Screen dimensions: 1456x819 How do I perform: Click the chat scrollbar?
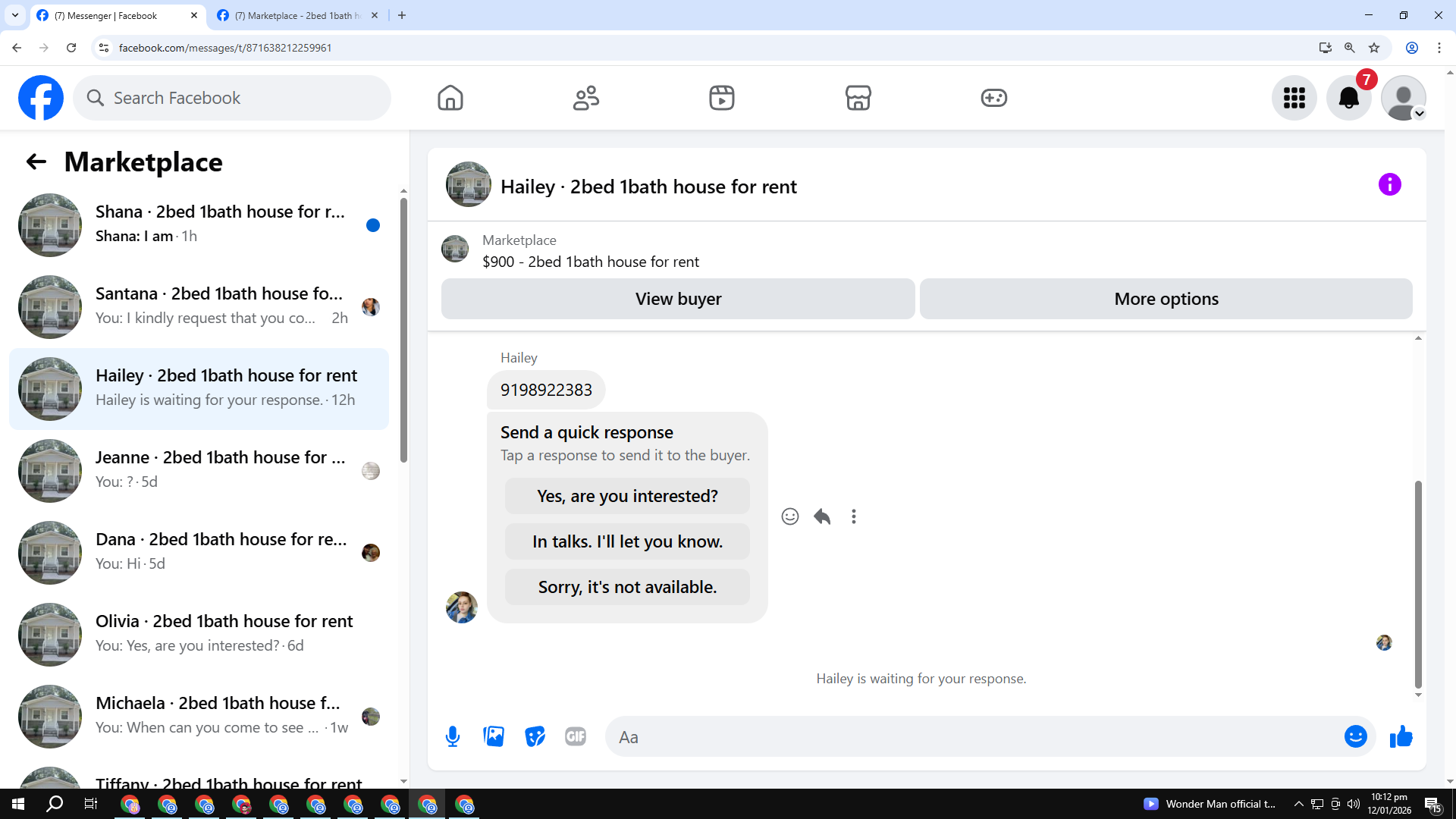[1417, 584]
